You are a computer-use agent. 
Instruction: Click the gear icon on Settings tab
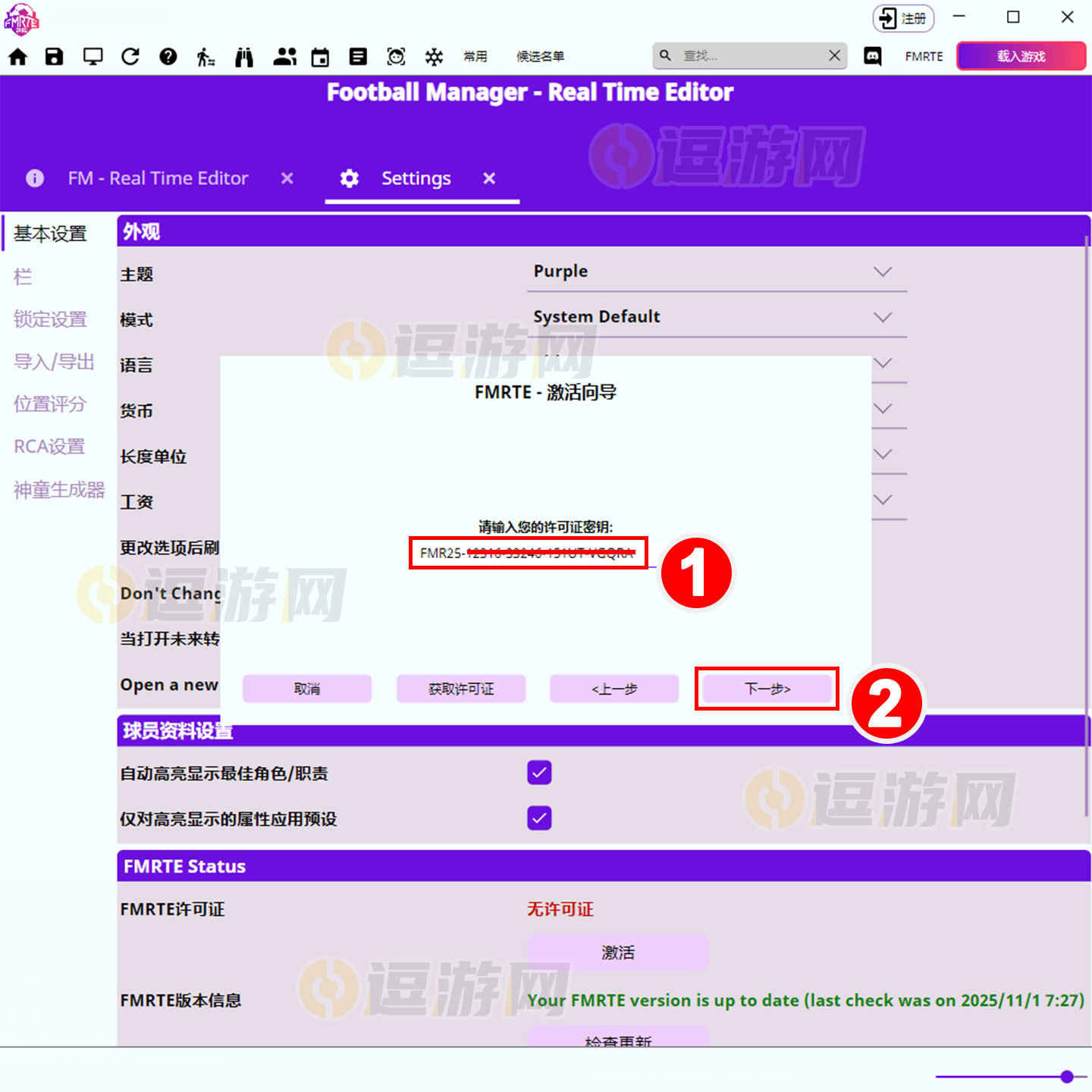coord(349,178)
